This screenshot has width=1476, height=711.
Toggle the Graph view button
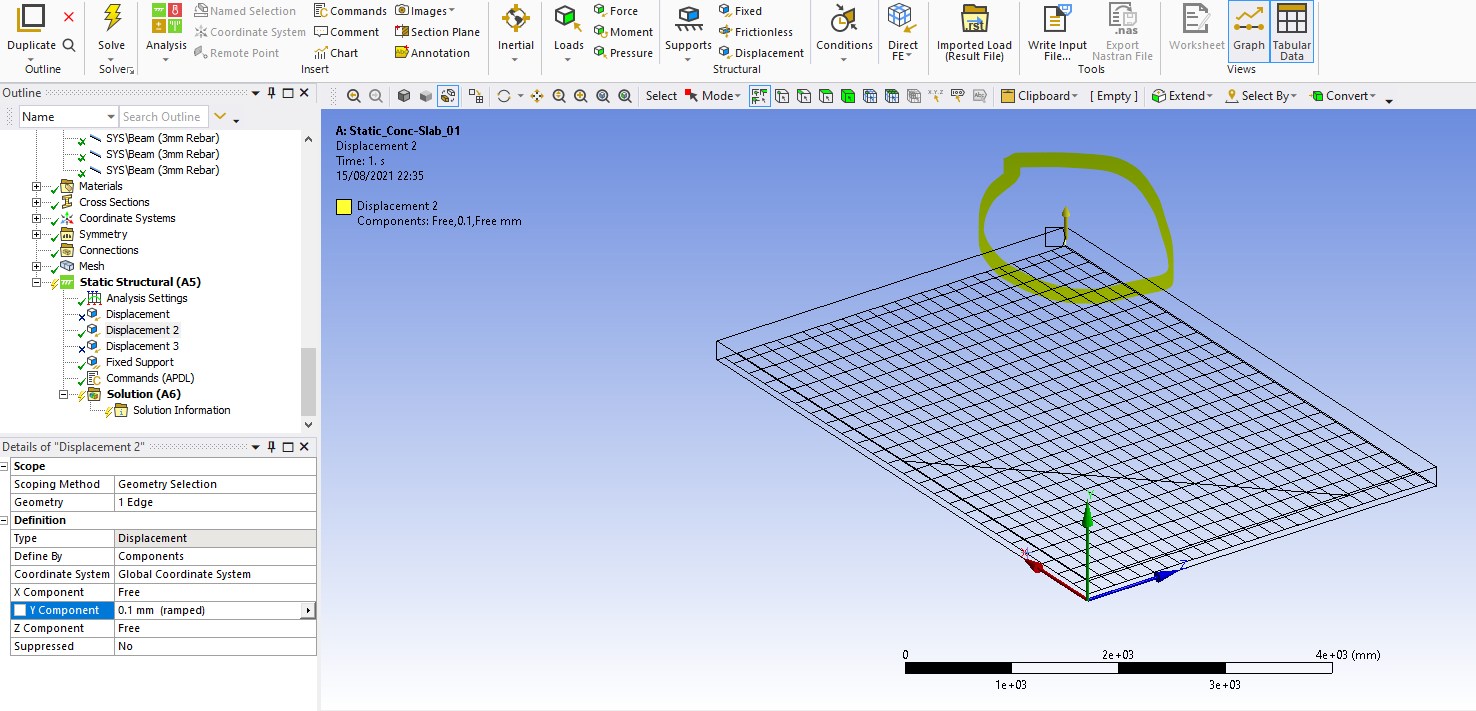coord(1248,30)
